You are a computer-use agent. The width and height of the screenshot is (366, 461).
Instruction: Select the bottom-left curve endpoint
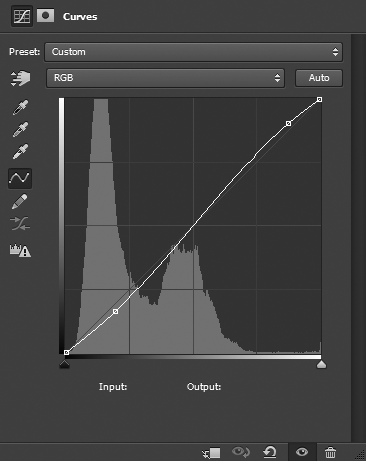click(67, 352)
